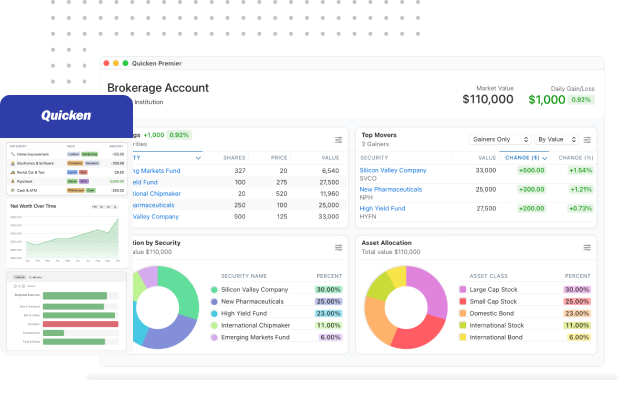Click the Quicken logo banner
Screen dimensions: 636x396
click(x=67, y=116)
